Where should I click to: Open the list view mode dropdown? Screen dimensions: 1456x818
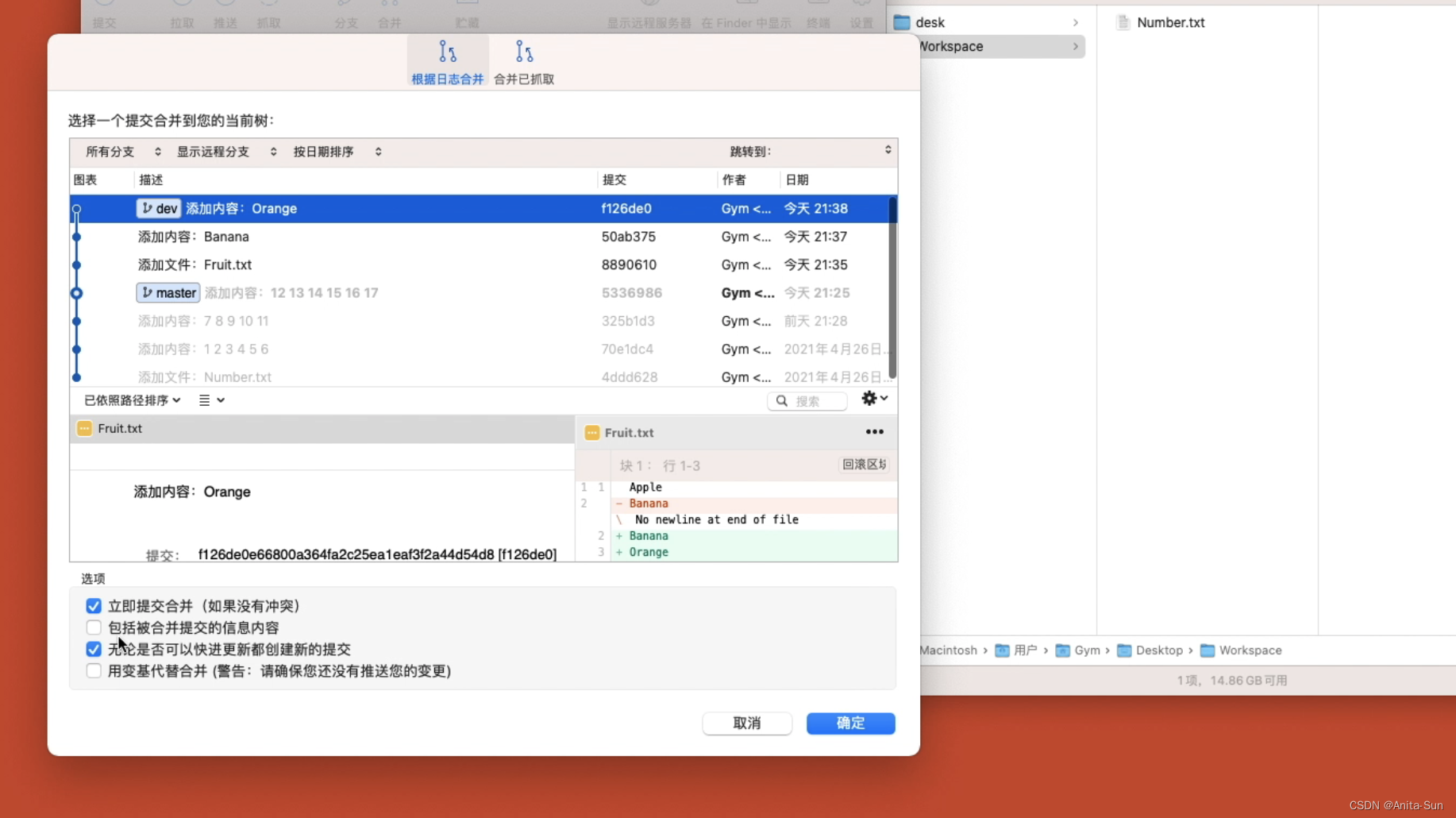(211, 400)
